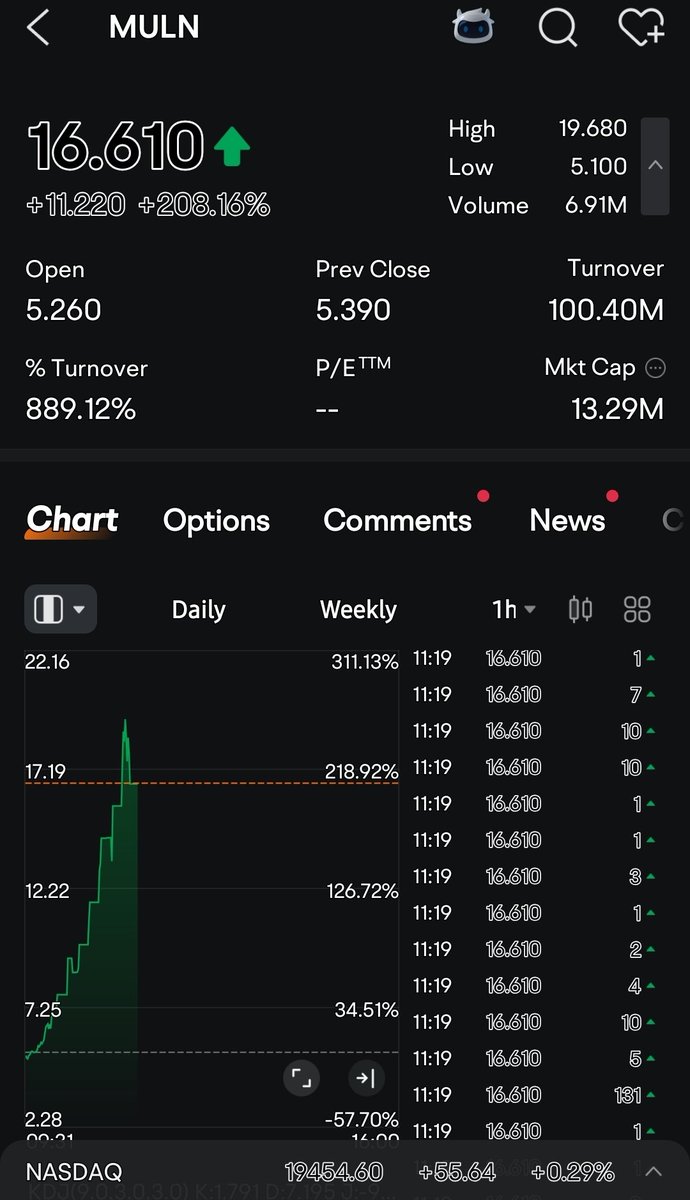This screenshot has width=690, height=1200.
Task: Tap the 19454.60 NASDAQ index value
Action: coord(334,1172)
